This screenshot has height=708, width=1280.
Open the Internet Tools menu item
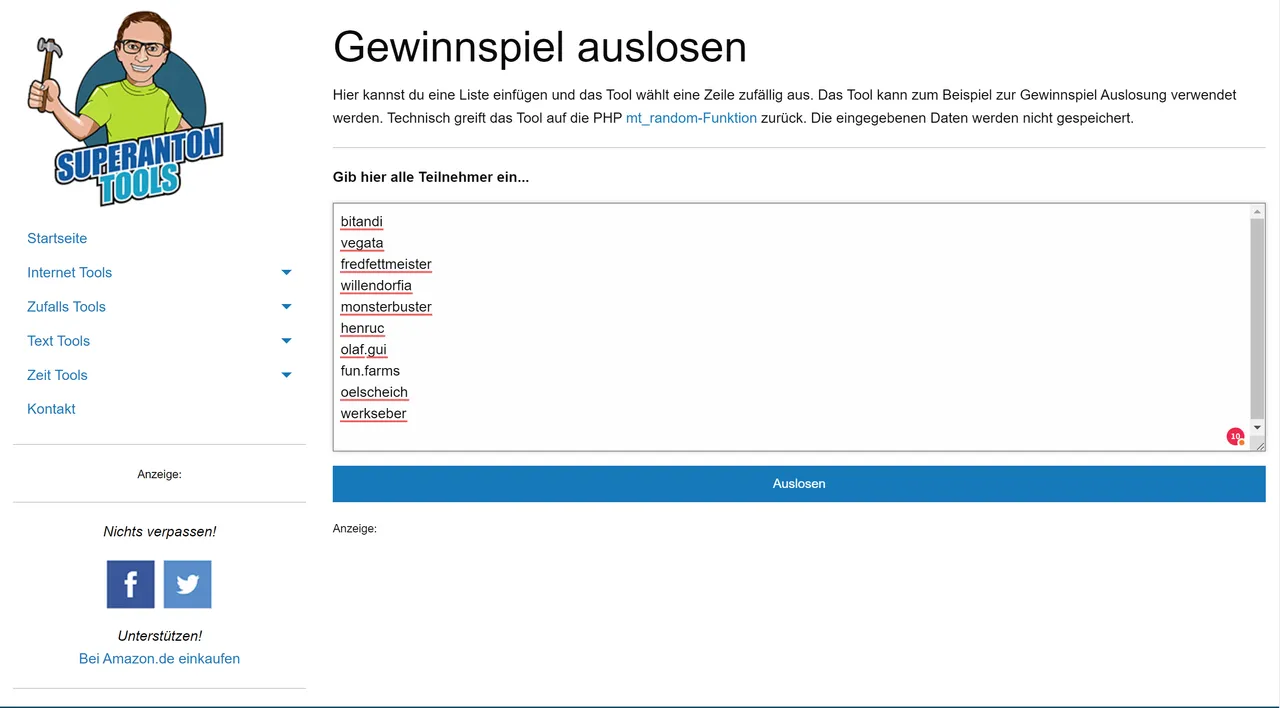coord(69,272)
